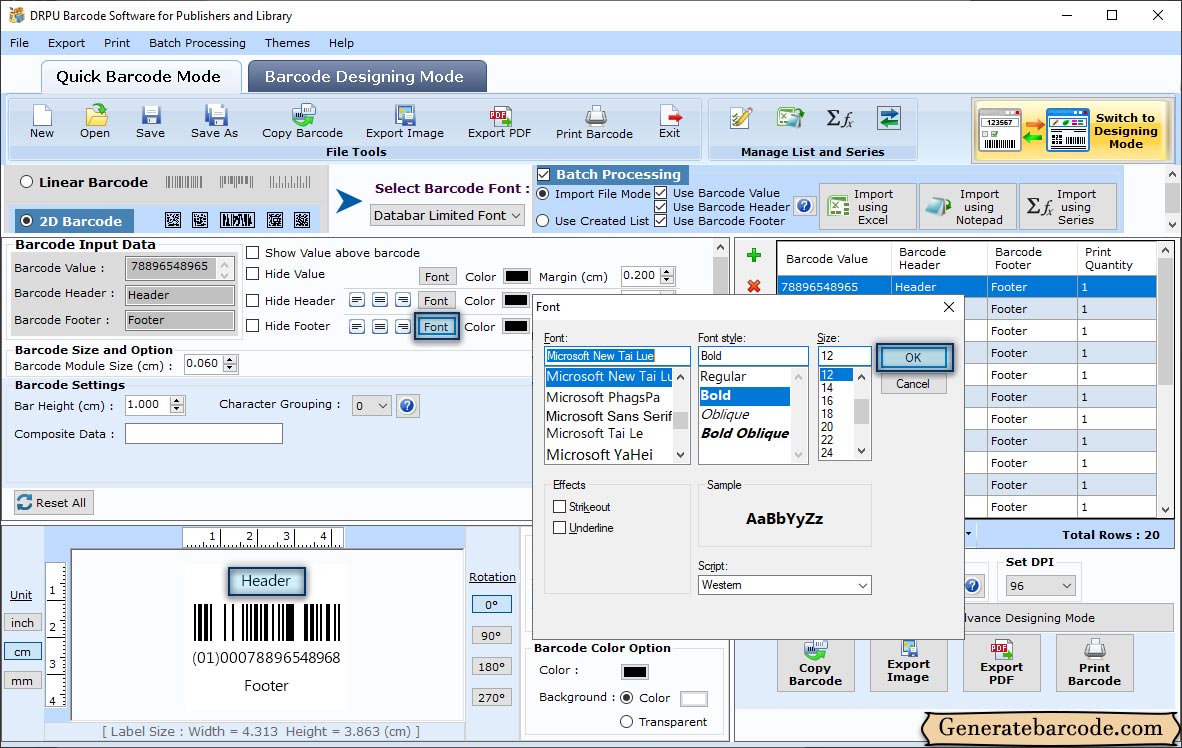Click batch processing help question icon
The width and height of the screenshot is (1182, 748).
point(804,206)
